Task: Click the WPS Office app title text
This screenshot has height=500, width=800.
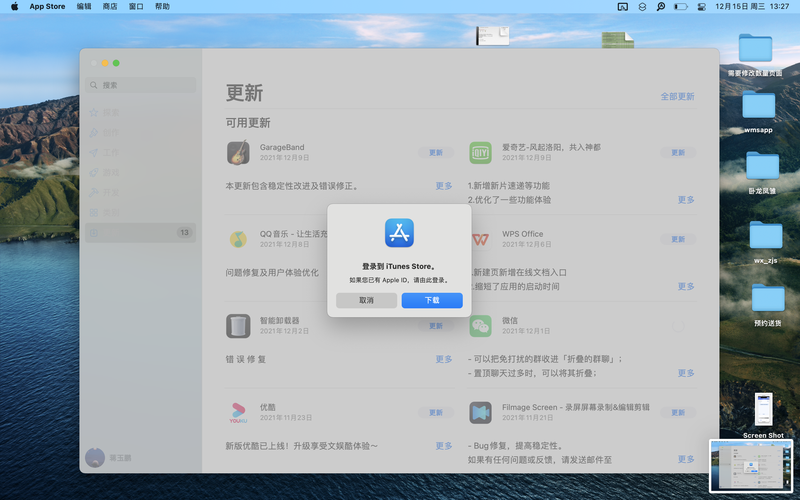Action: click(x=522, y=234)
